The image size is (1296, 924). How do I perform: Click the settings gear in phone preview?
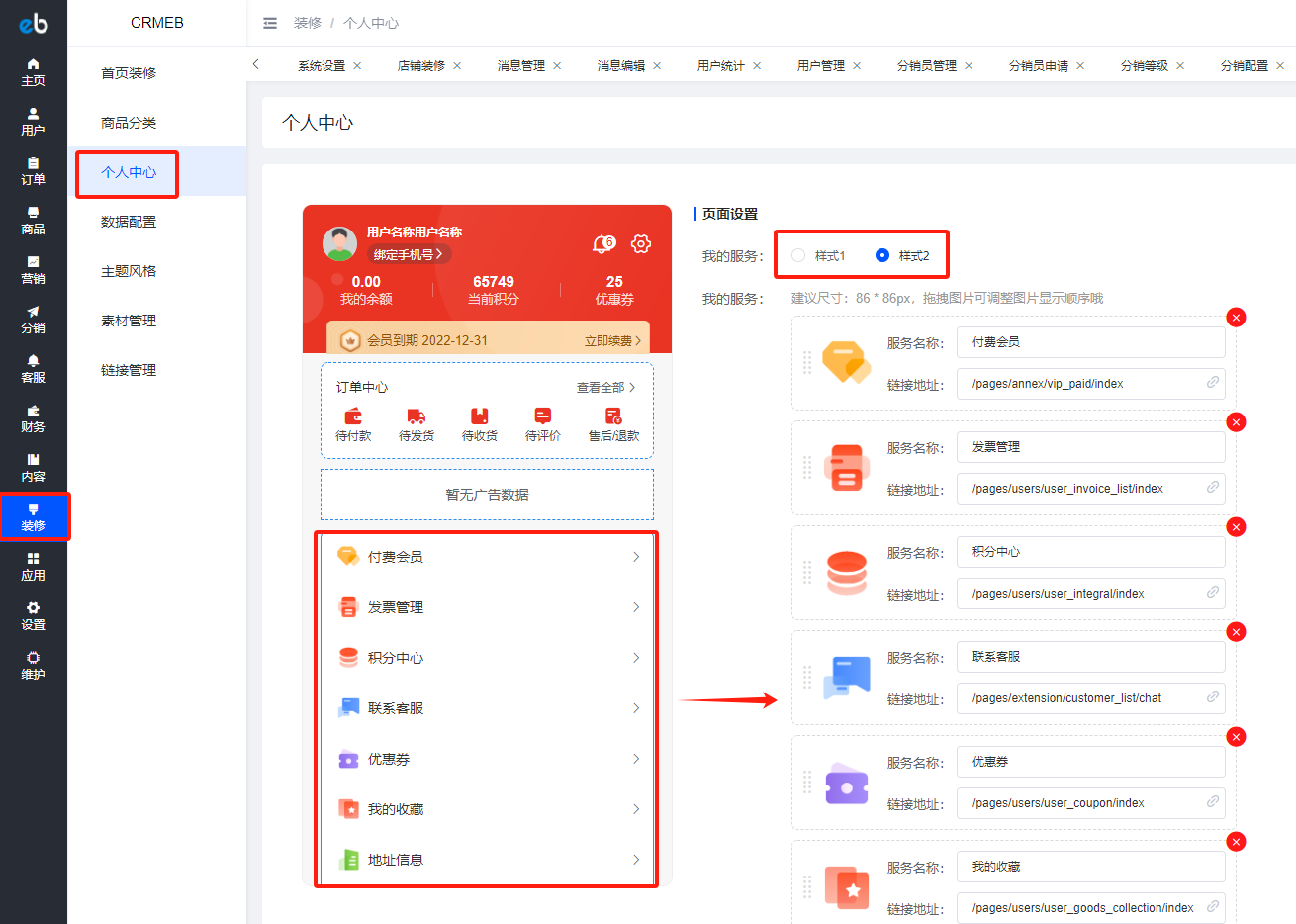pos(641,243)
